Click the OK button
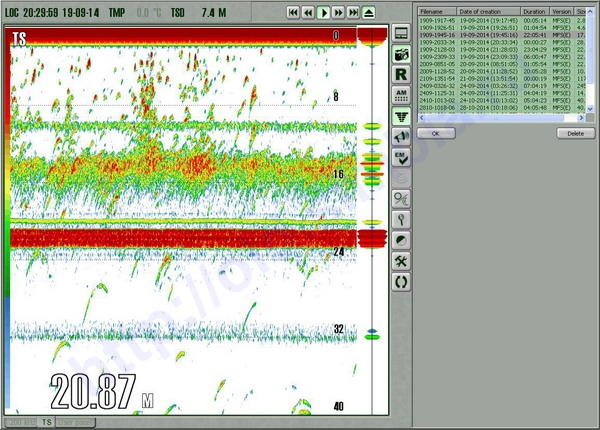Viewport: 600px width, 430px height. point(435,133)
